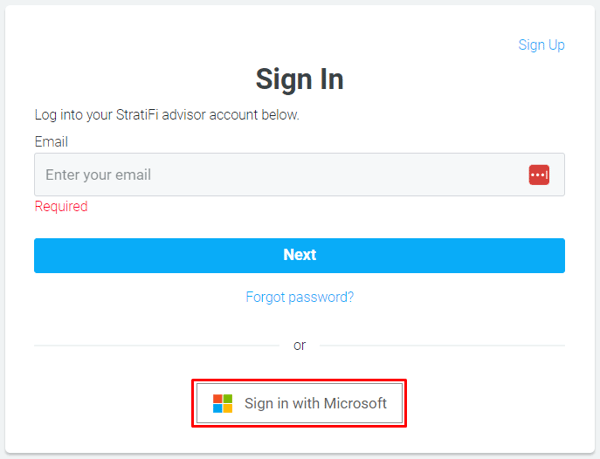Viewport: 600px width, 459px height.
Task: Click the password manager icon in email field
Action: (539, 175)
